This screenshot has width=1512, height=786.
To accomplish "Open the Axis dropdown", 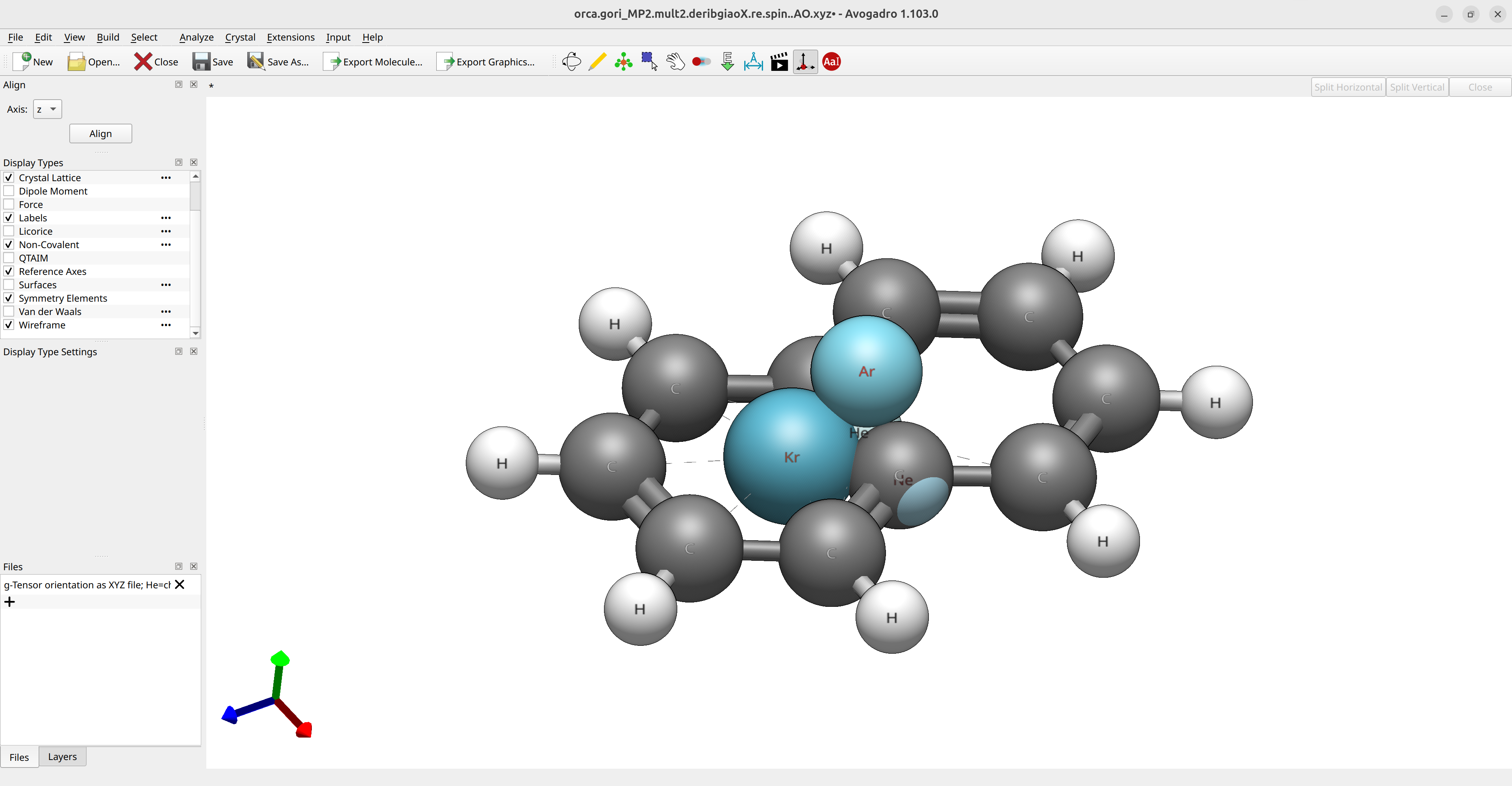I will click(48, 109).
